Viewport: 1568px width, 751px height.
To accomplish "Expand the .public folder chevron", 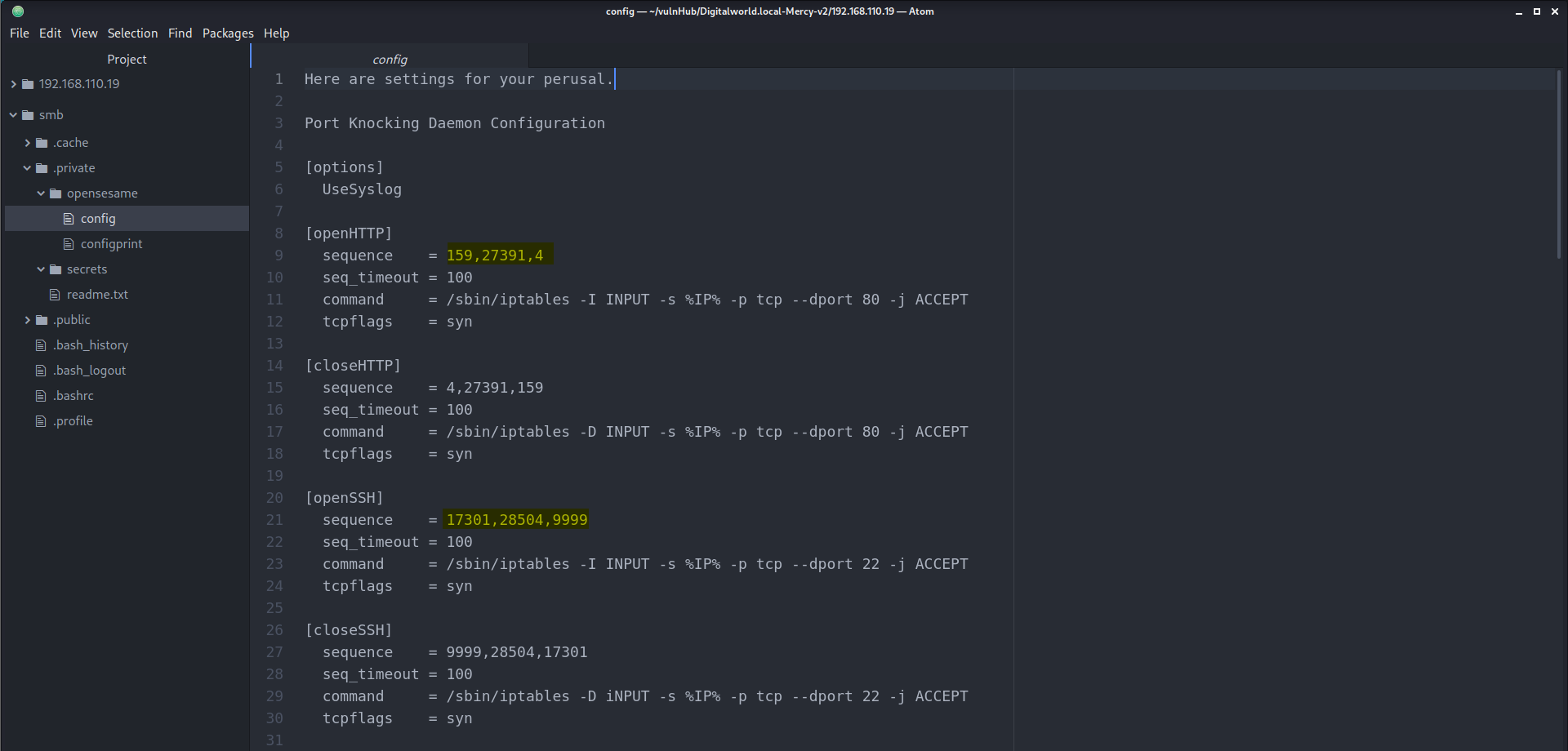I will 27,320.
